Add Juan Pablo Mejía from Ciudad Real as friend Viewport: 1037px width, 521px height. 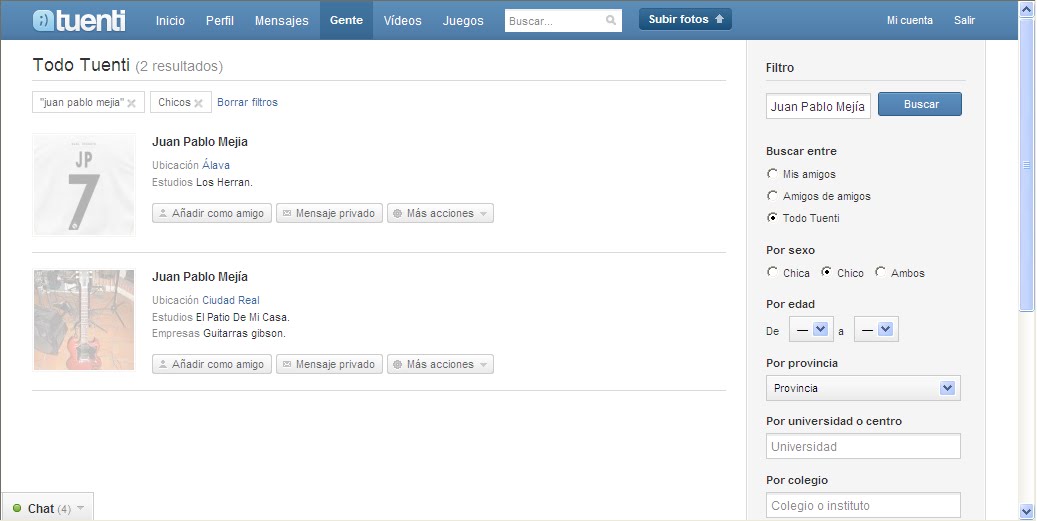[x=212, y=364]
